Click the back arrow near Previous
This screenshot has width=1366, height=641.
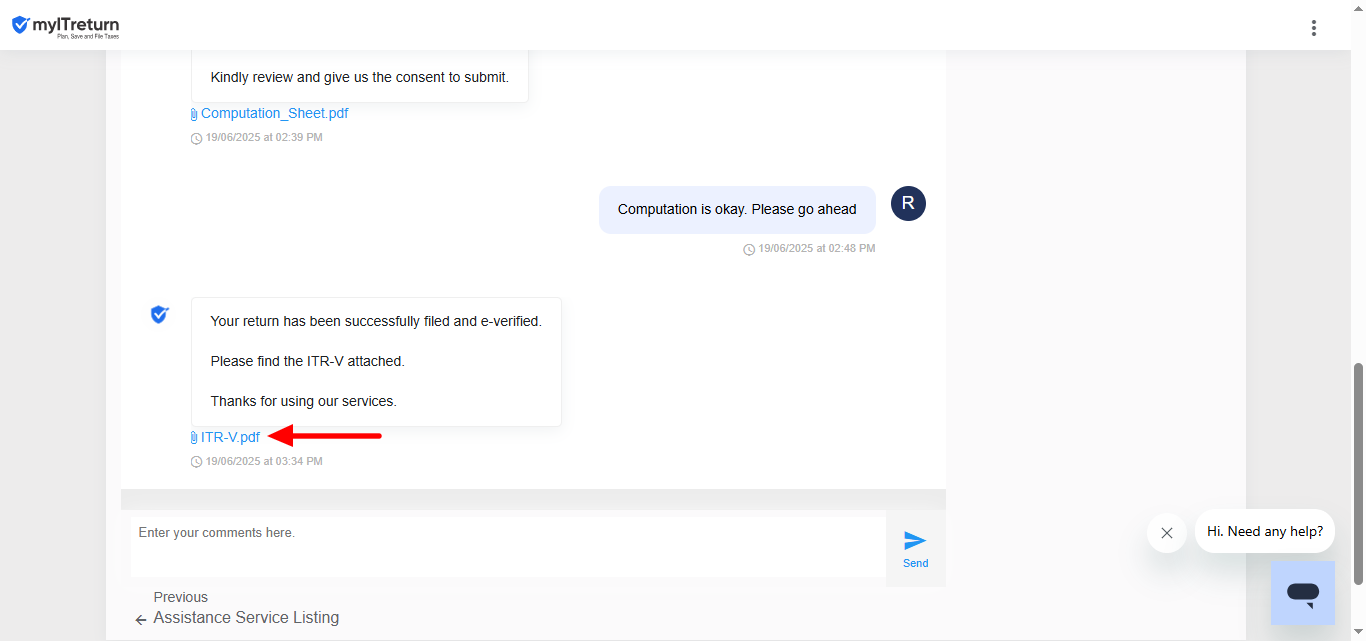click(141, 620)
